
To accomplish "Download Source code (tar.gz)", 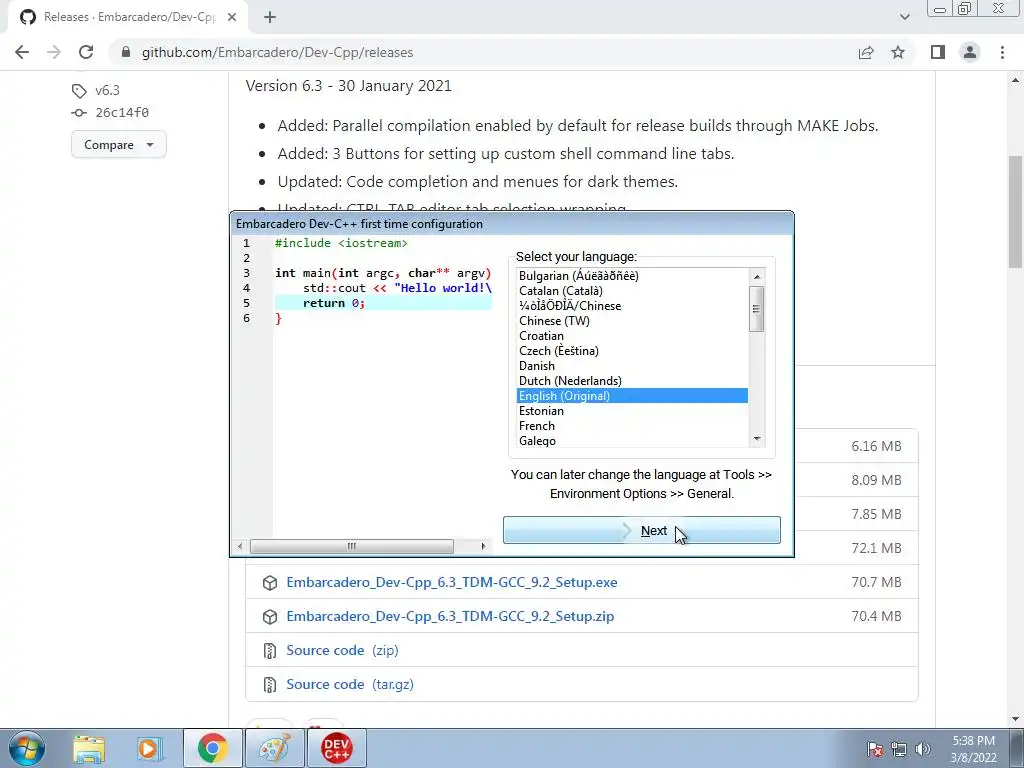I will 349,684.
